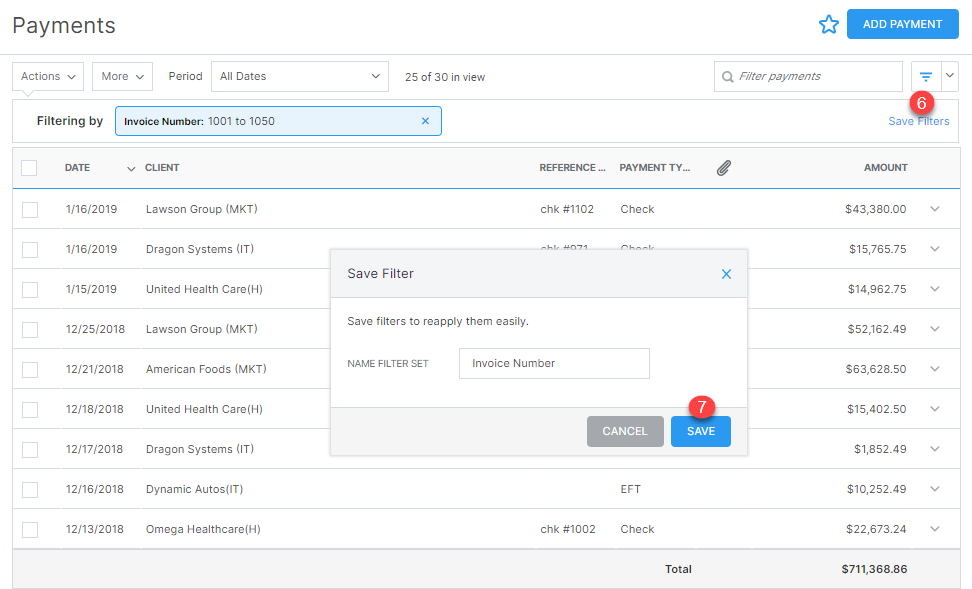Click reference chk #1002
The height and width of the screenshot is (589, 972).
click(x=568, y=529)
